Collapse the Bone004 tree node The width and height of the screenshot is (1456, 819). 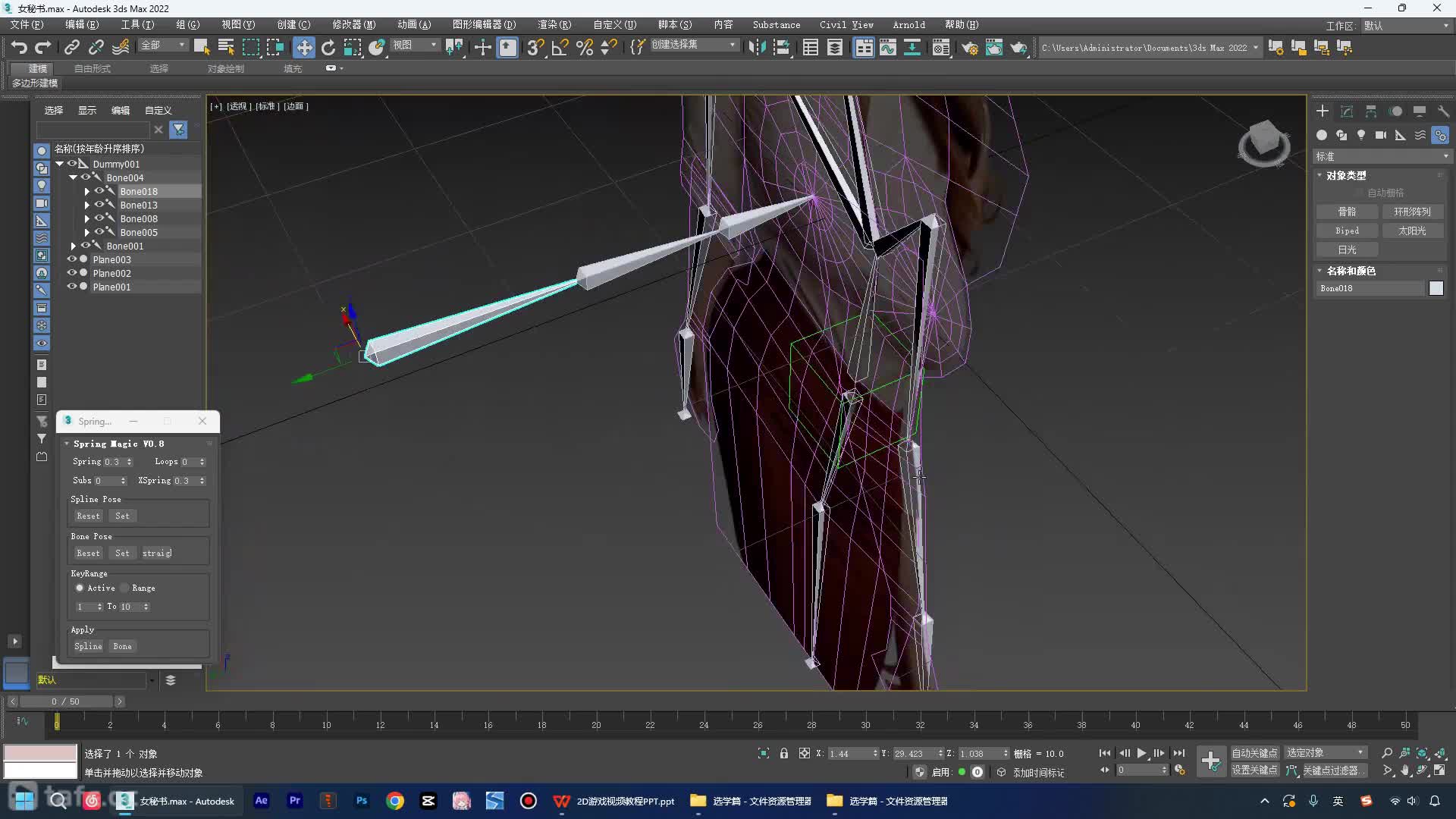[73, 177]
